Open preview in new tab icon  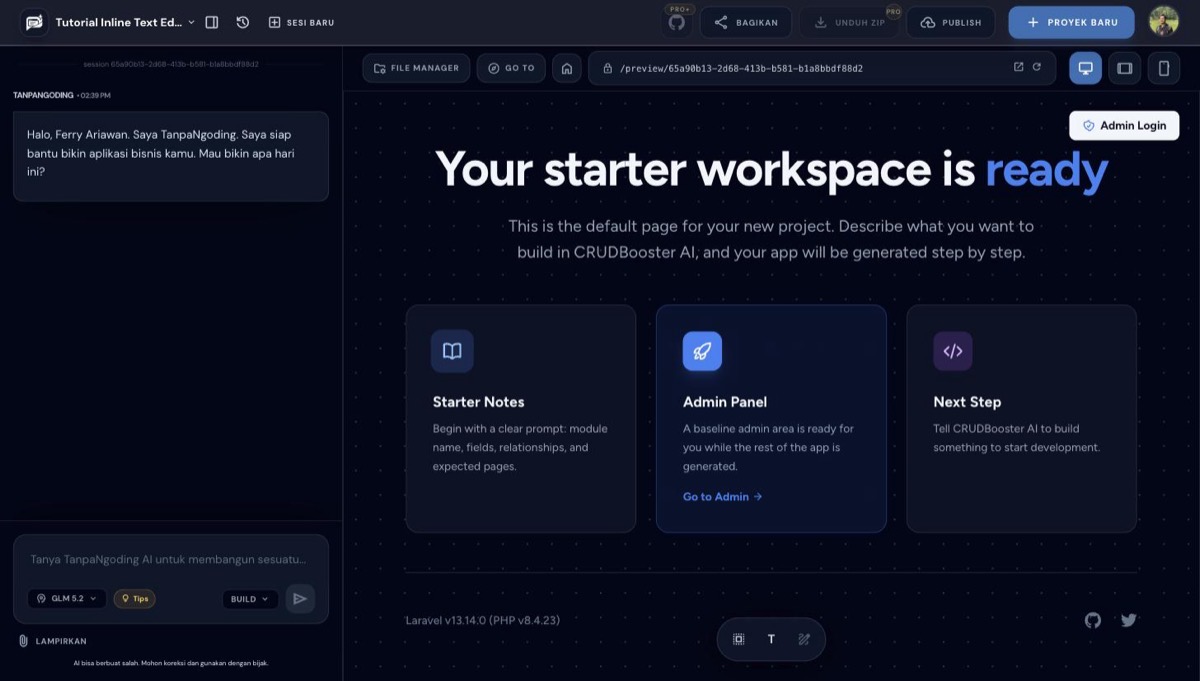[x=1018, y=67]
